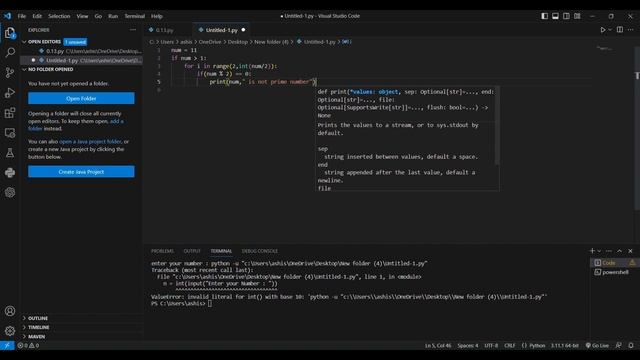
Task: Open the notifications bell icon
Action: click(631, 345)
